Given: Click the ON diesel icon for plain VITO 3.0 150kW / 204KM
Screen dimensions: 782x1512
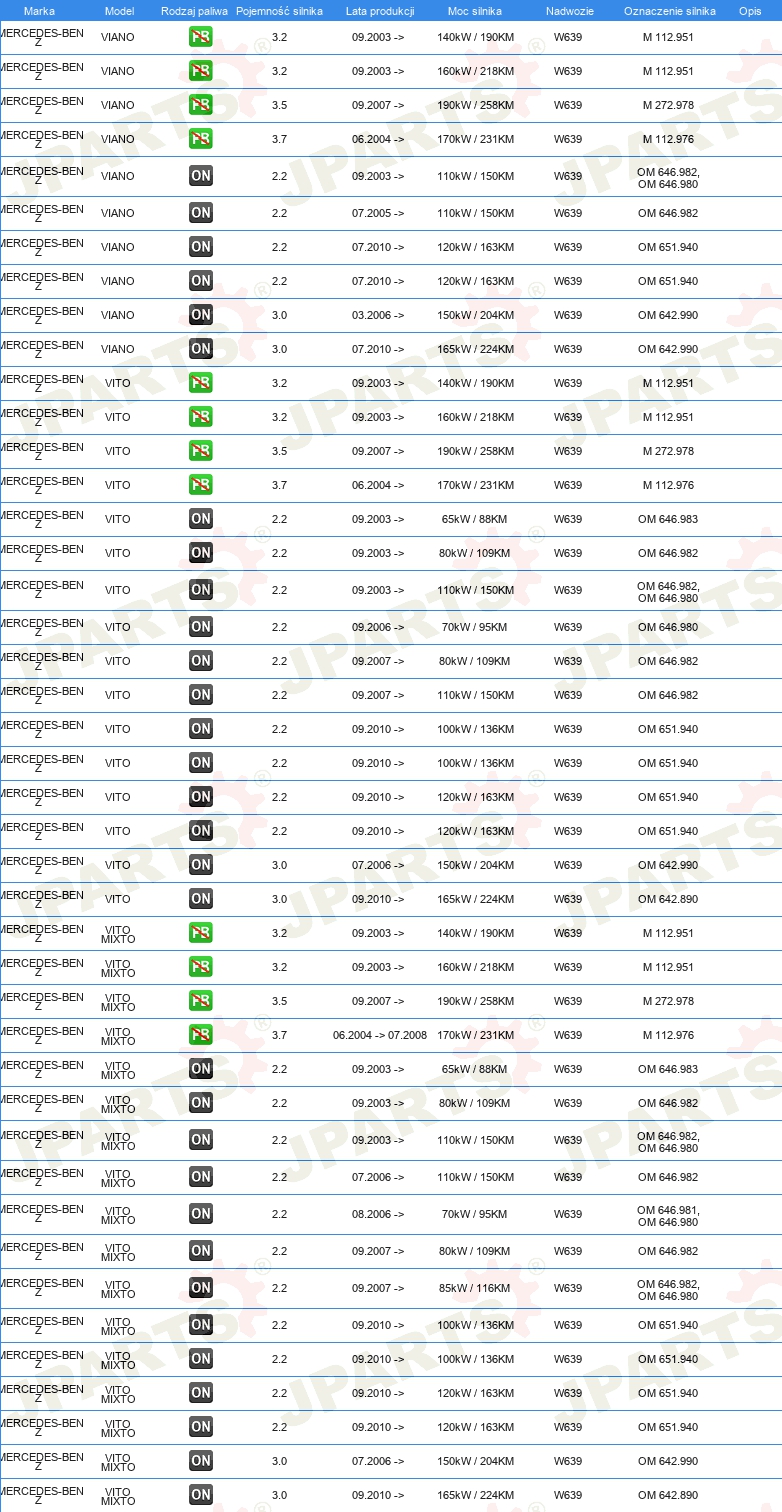Looking at the screenshot, I should (x=201, y=865).
